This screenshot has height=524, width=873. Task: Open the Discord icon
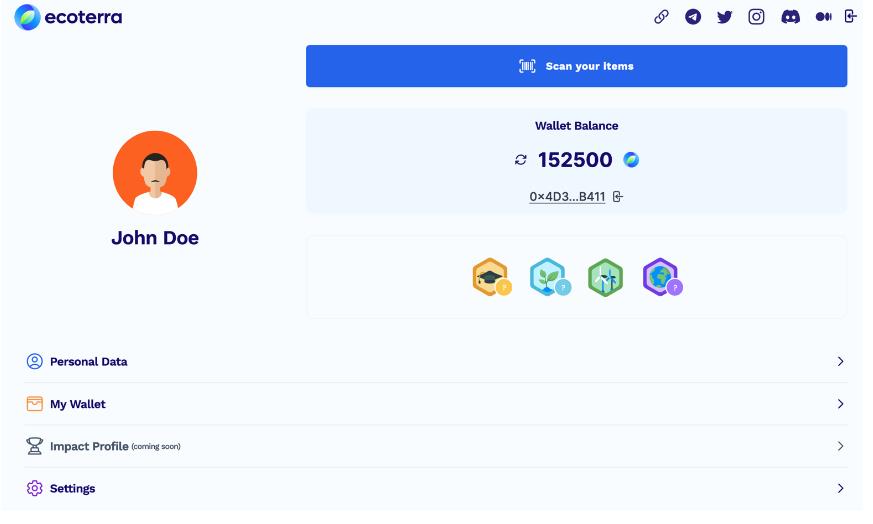pos(790,17)
